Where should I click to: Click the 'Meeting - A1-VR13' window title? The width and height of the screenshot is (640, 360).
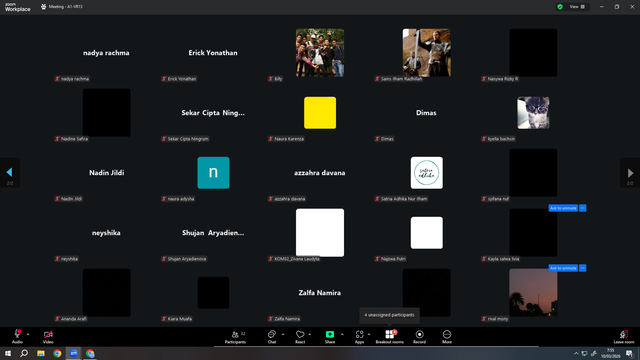point(65,7)
